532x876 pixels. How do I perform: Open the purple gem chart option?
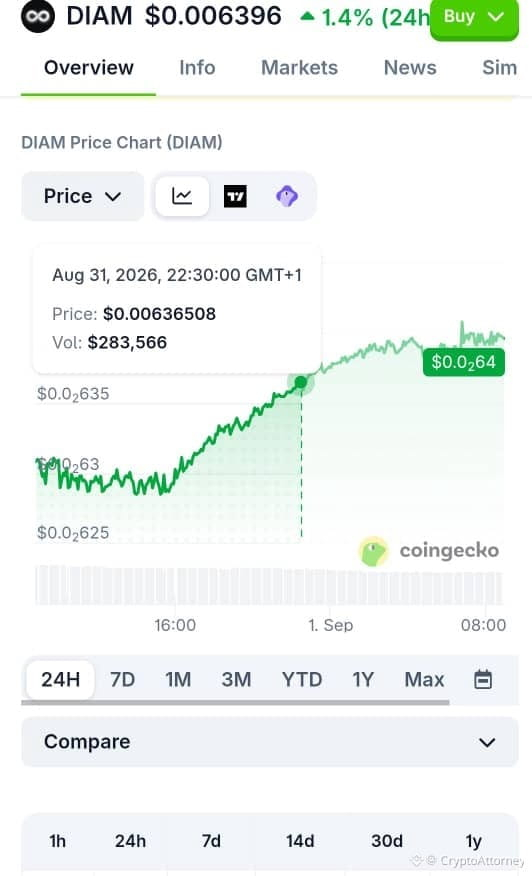[287, 196]
